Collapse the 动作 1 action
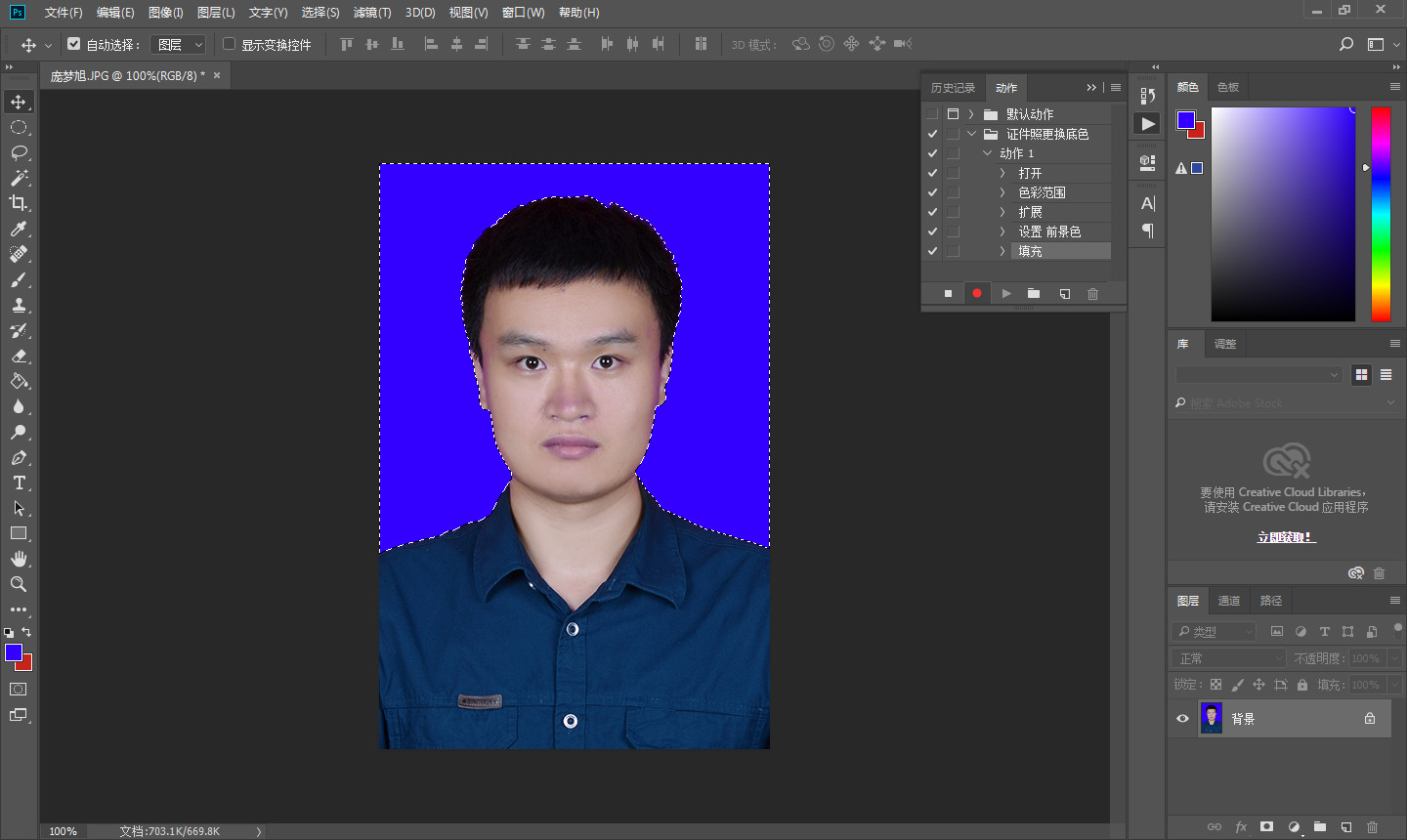Viewport: 1407px width, 840px height. (x=987, y=153)
